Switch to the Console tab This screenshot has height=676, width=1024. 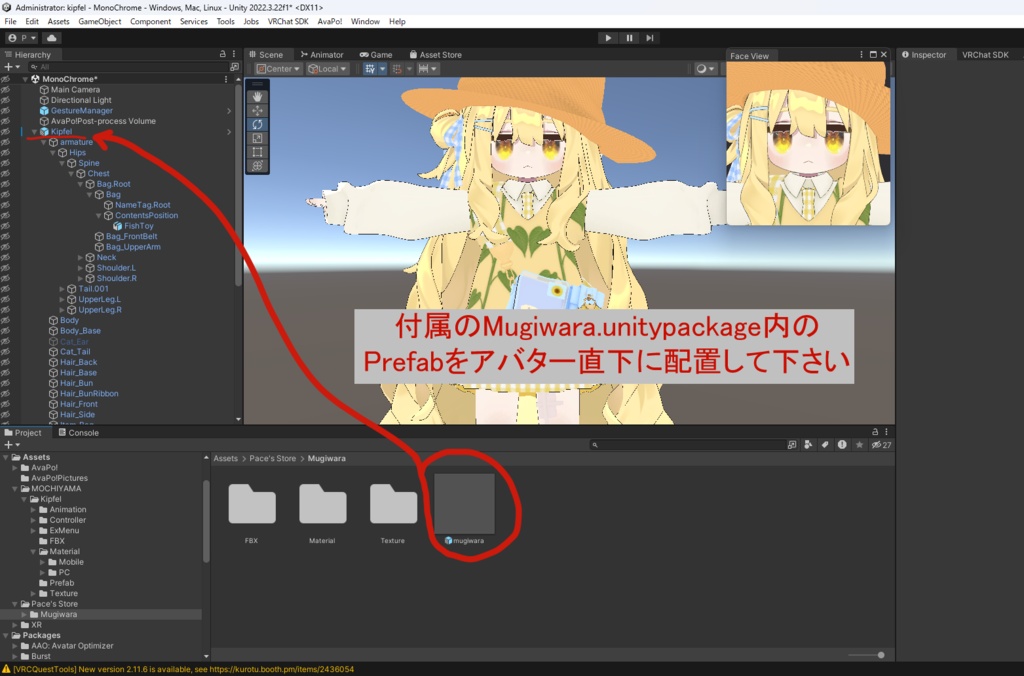click(78, 432)
